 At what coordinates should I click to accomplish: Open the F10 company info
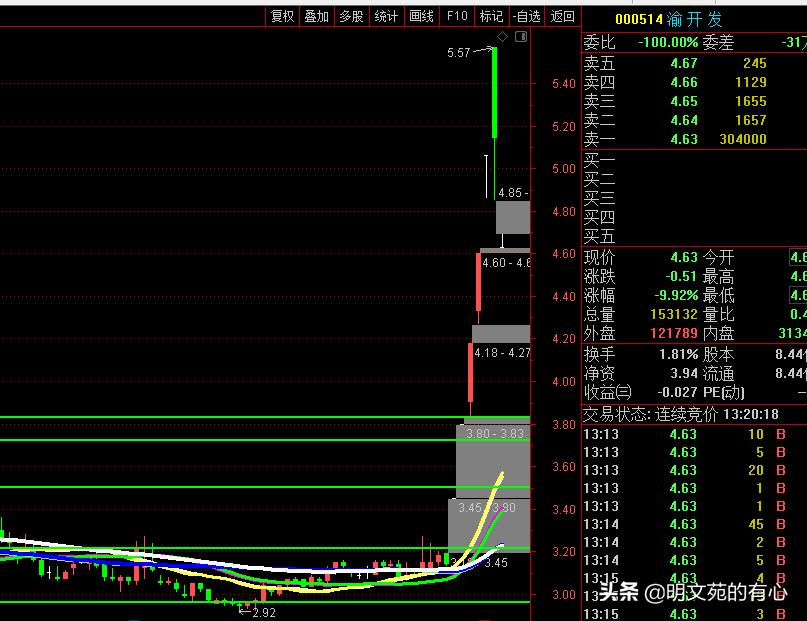tap(457, 16)
